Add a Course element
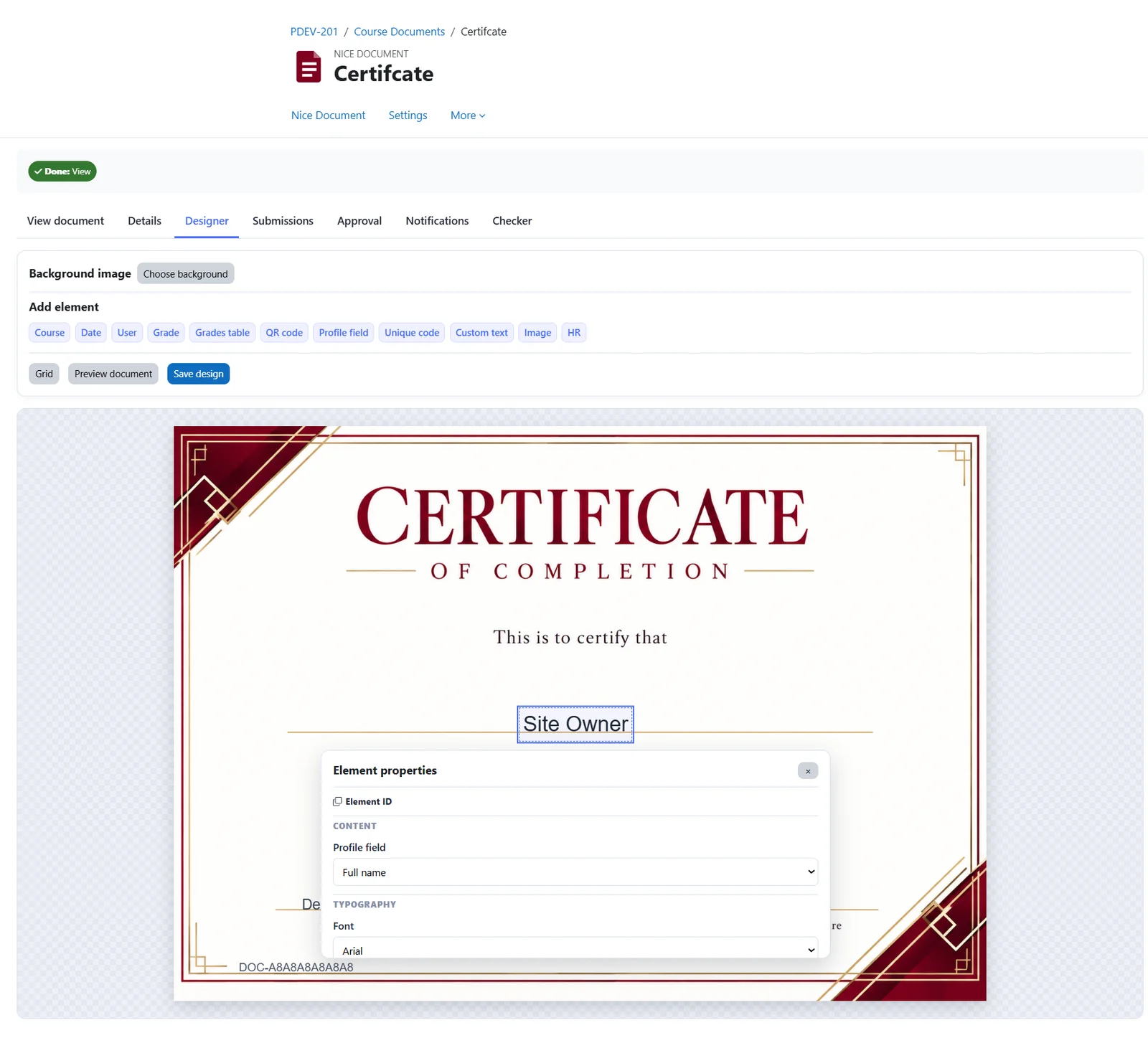 coord(50,333)
